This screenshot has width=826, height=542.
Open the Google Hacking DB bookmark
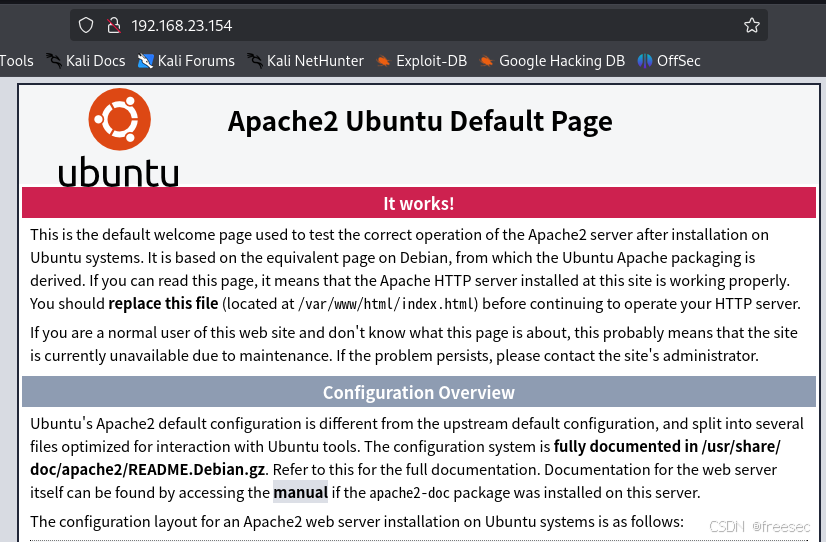[x=552, y=61]
